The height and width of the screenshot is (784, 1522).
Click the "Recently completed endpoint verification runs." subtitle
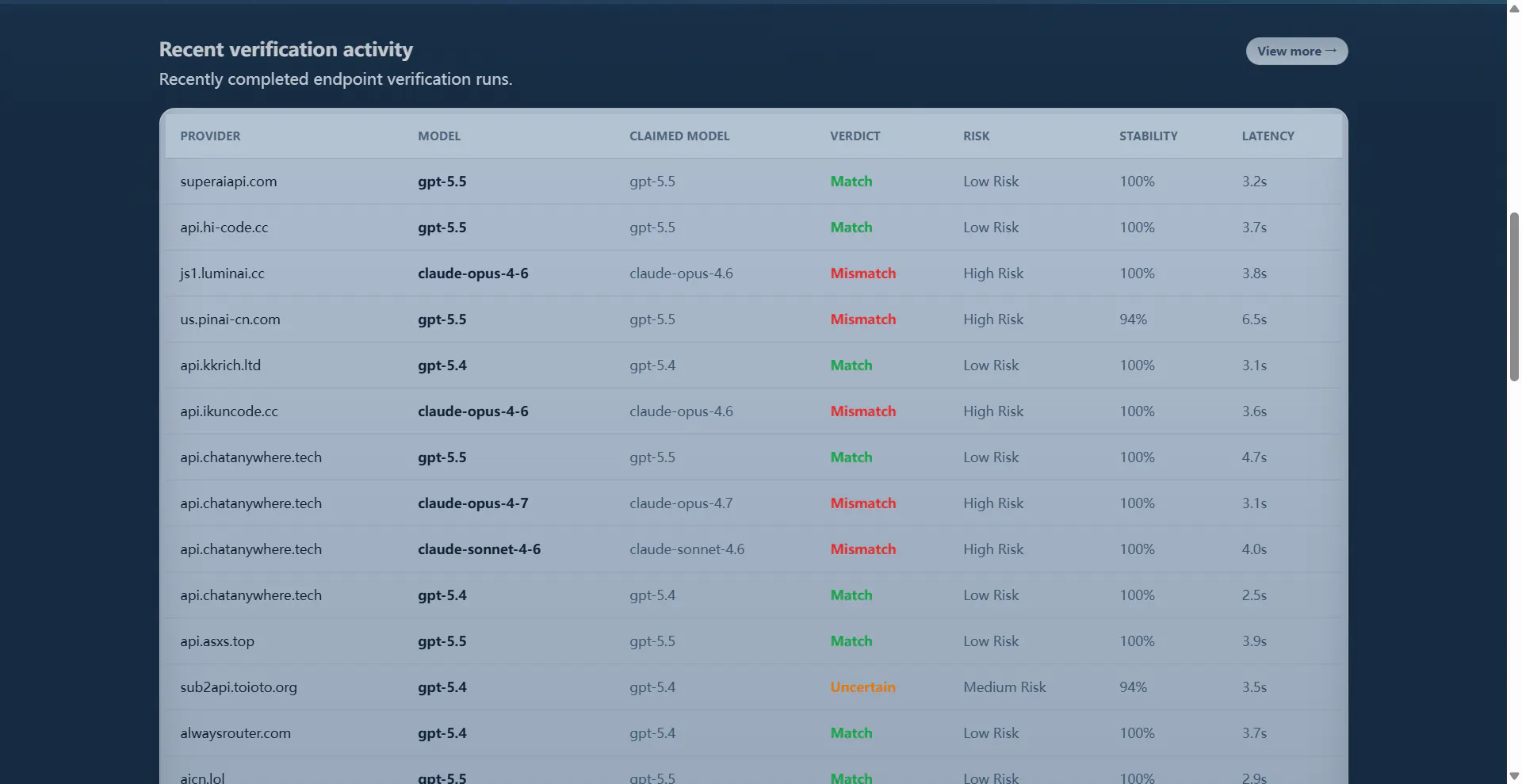(x=336, y=79)
